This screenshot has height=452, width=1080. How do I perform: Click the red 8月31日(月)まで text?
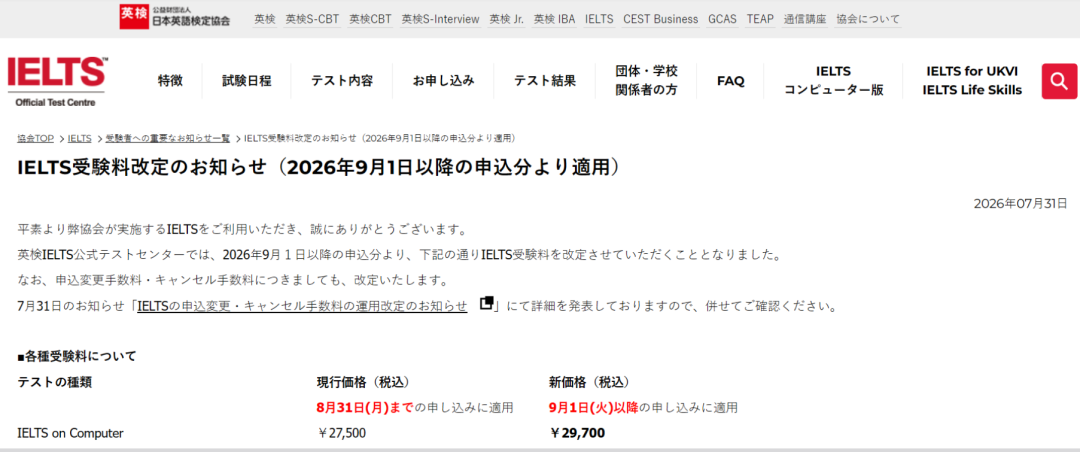point(365,408)
